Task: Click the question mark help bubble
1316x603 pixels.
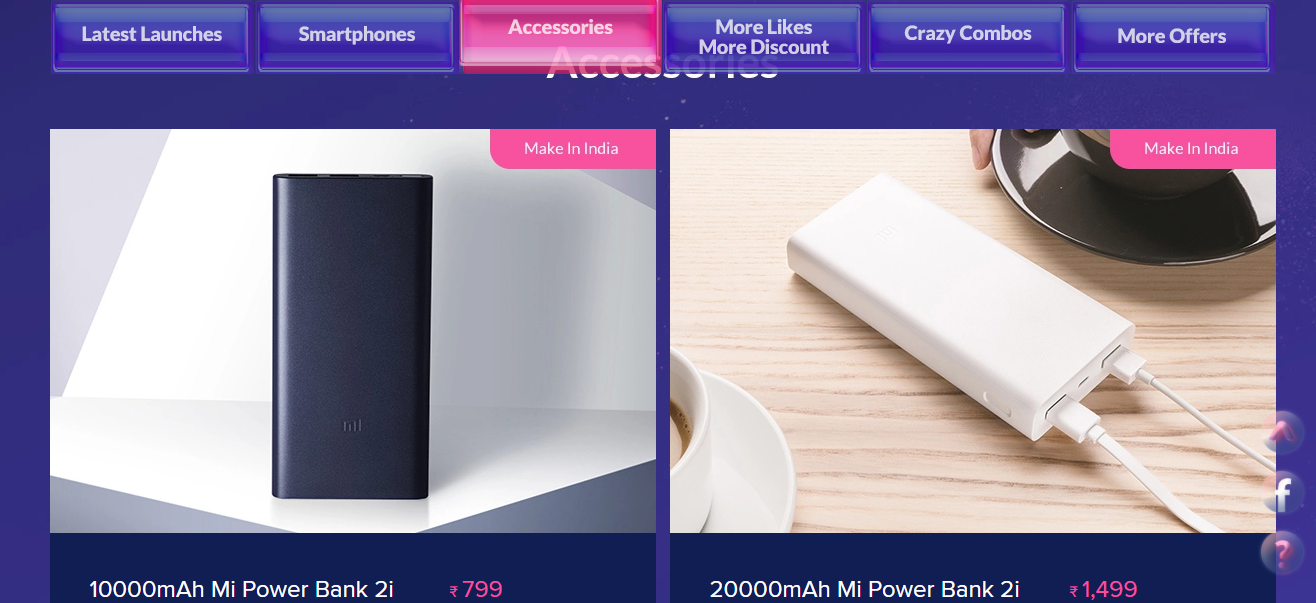Action: [1282, 552]
